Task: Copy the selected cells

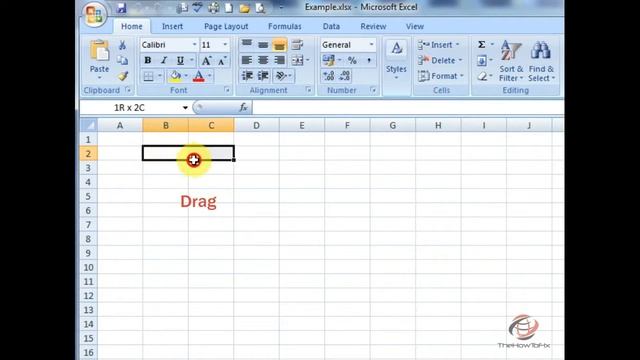Action: [x=122, y=60]
